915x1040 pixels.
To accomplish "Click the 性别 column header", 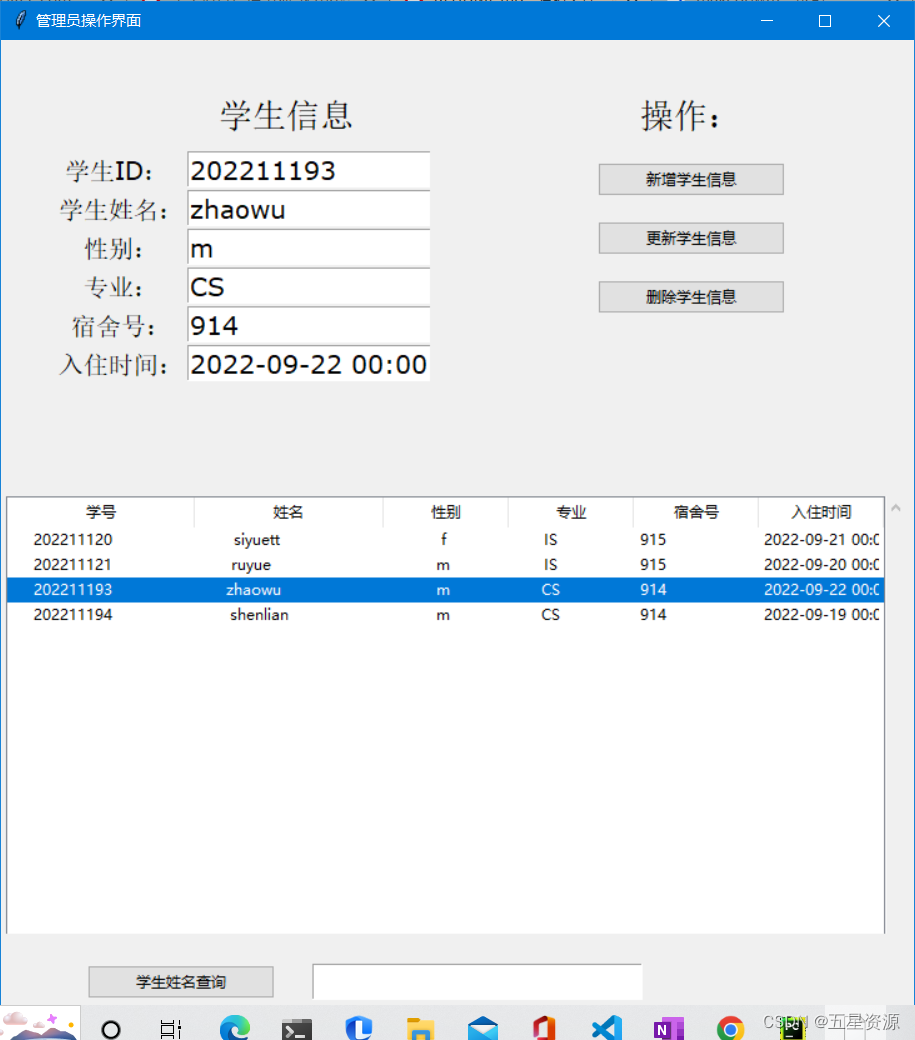I will 446,512.
